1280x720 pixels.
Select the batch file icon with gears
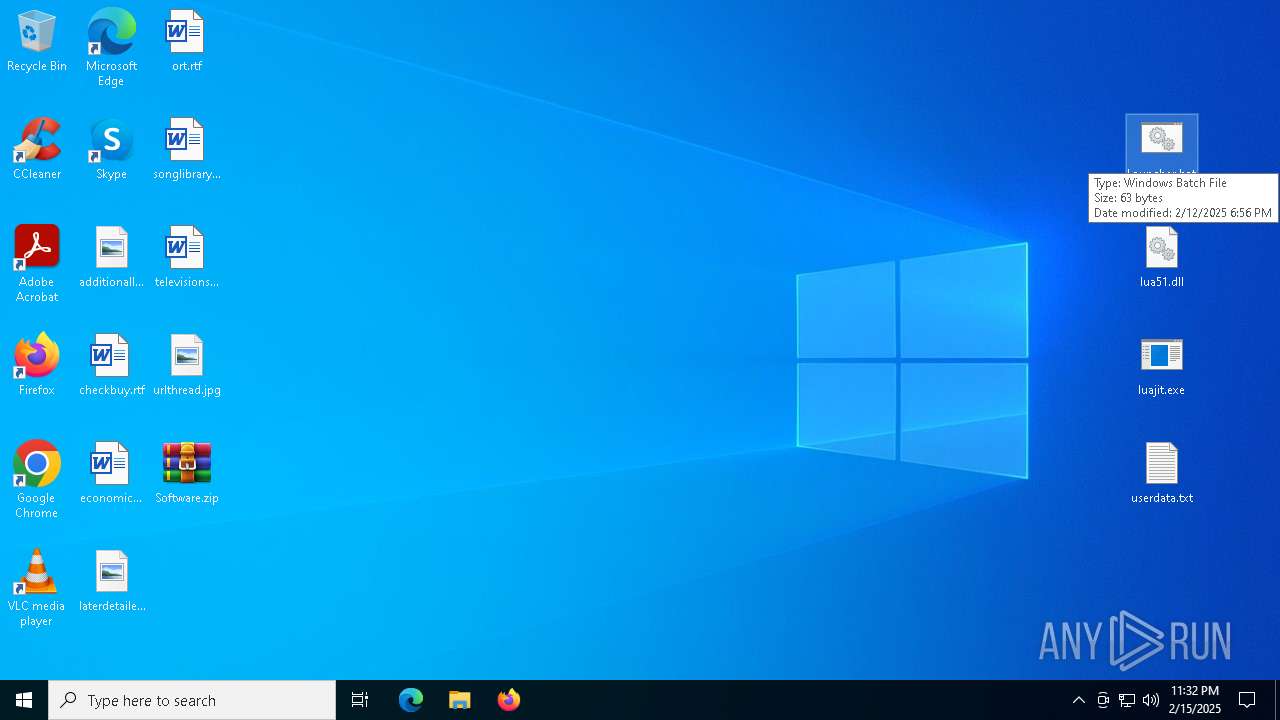(x=1162, y=143)
